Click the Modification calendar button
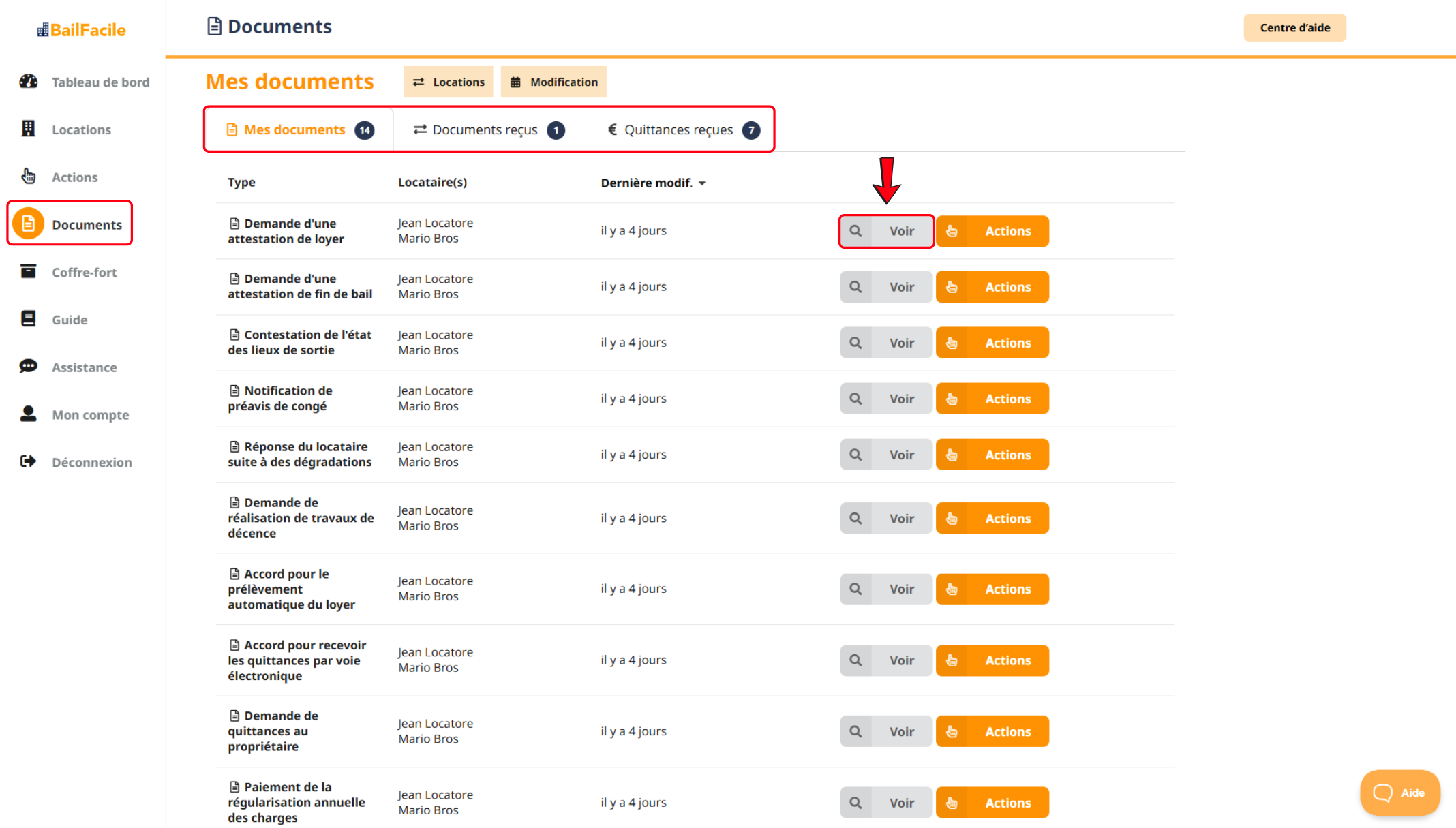This screenshot has width=1456, height=828. point(553,82)
